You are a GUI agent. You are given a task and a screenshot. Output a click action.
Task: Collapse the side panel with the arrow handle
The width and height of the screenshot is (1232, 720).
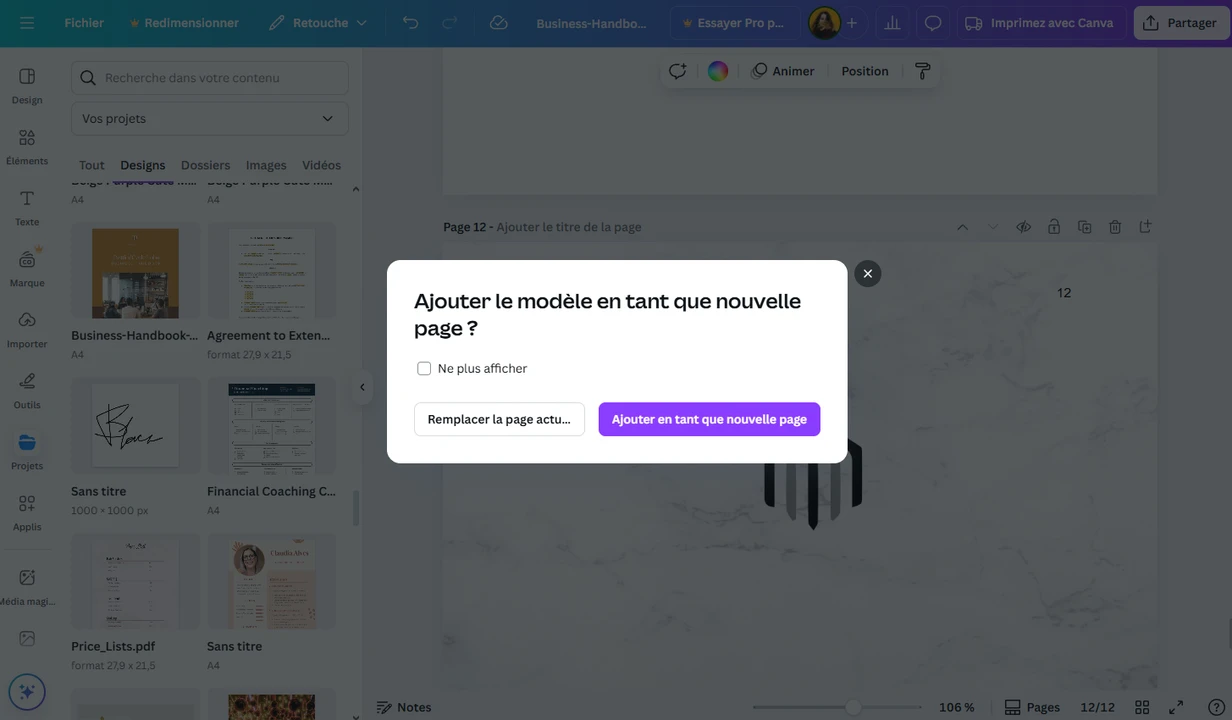pyautogui.click(x=362, y=388)
